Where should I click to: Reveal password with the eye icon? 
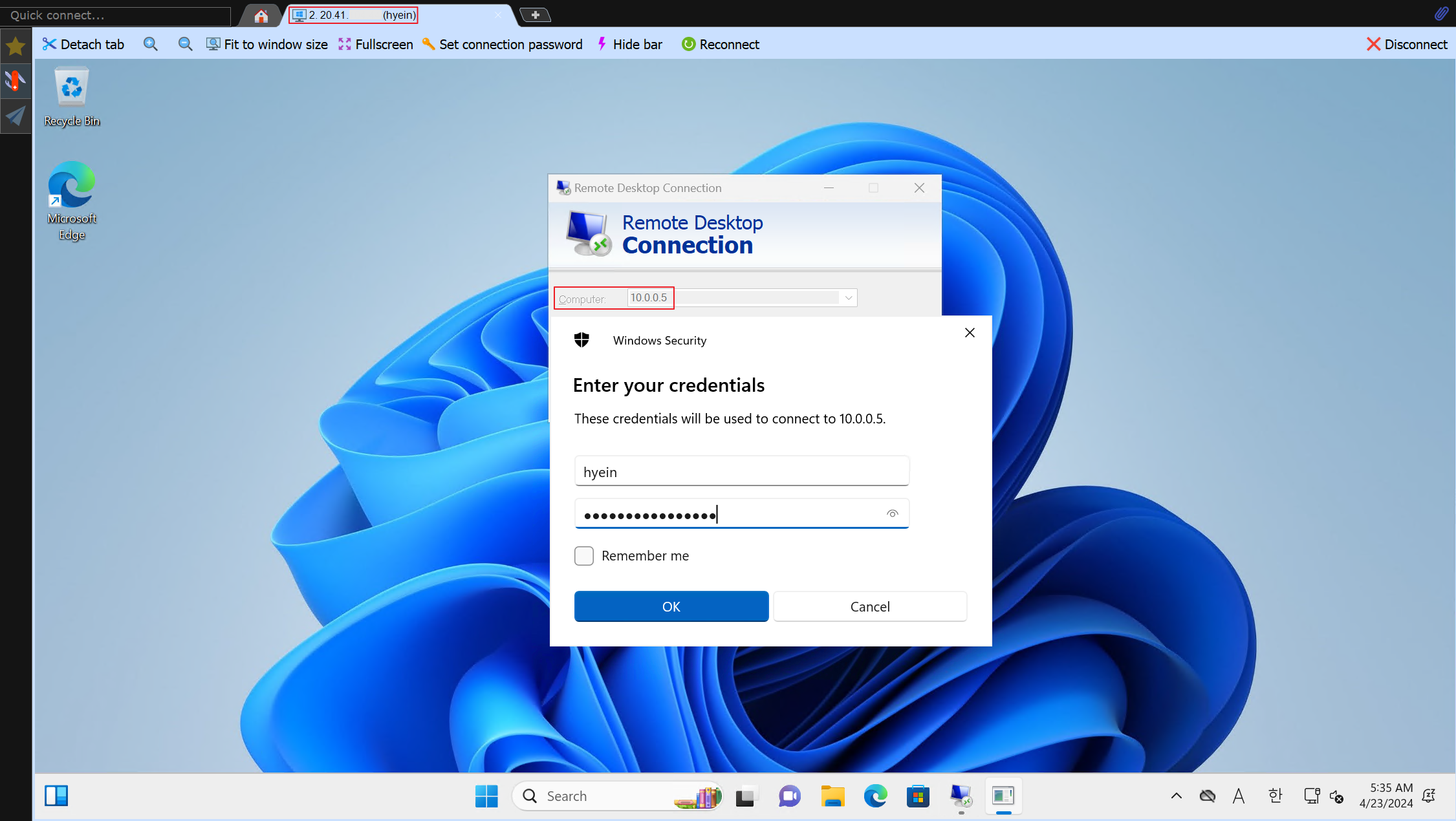[892, 513]
